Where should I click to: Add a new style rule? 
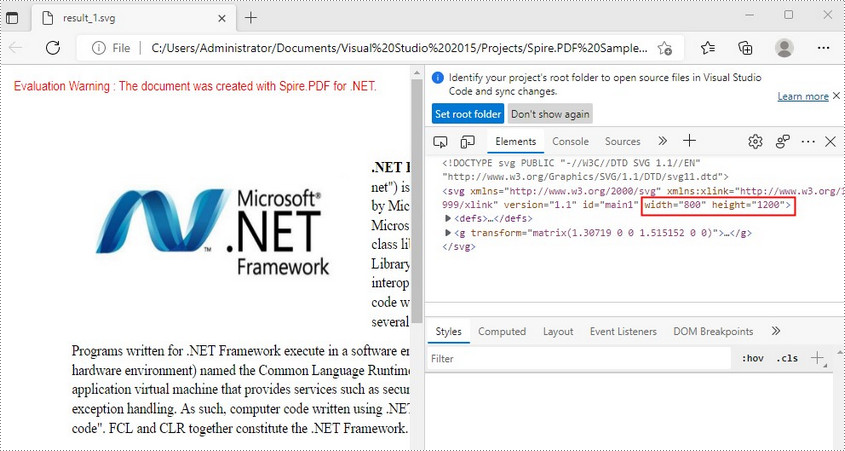818,358
